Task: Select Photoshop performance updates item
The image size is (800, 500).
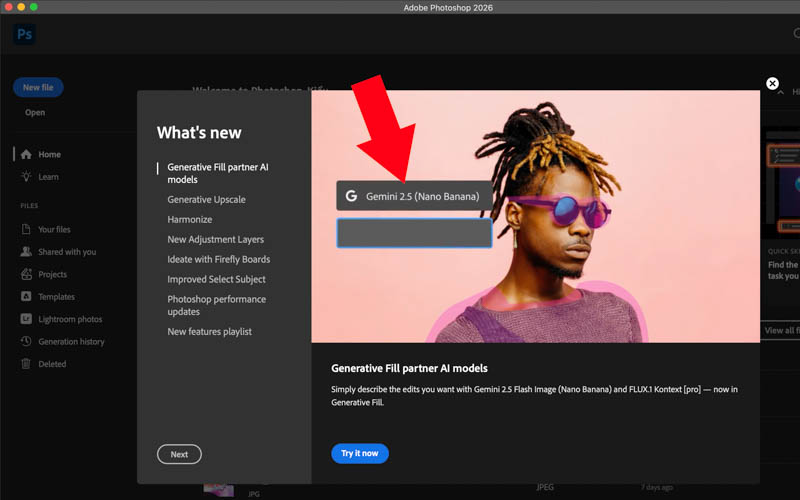Action: 216,305
